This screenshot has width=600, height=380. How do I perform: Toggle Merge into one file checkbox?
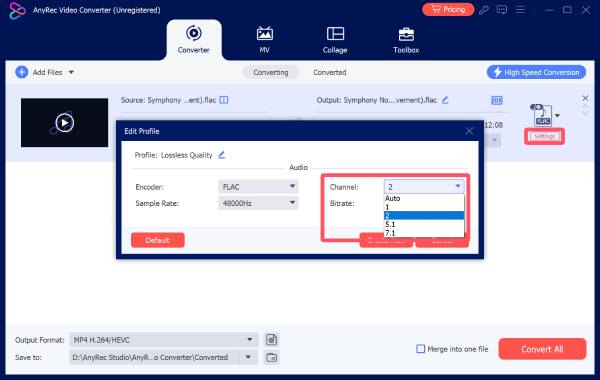point(421,349)
